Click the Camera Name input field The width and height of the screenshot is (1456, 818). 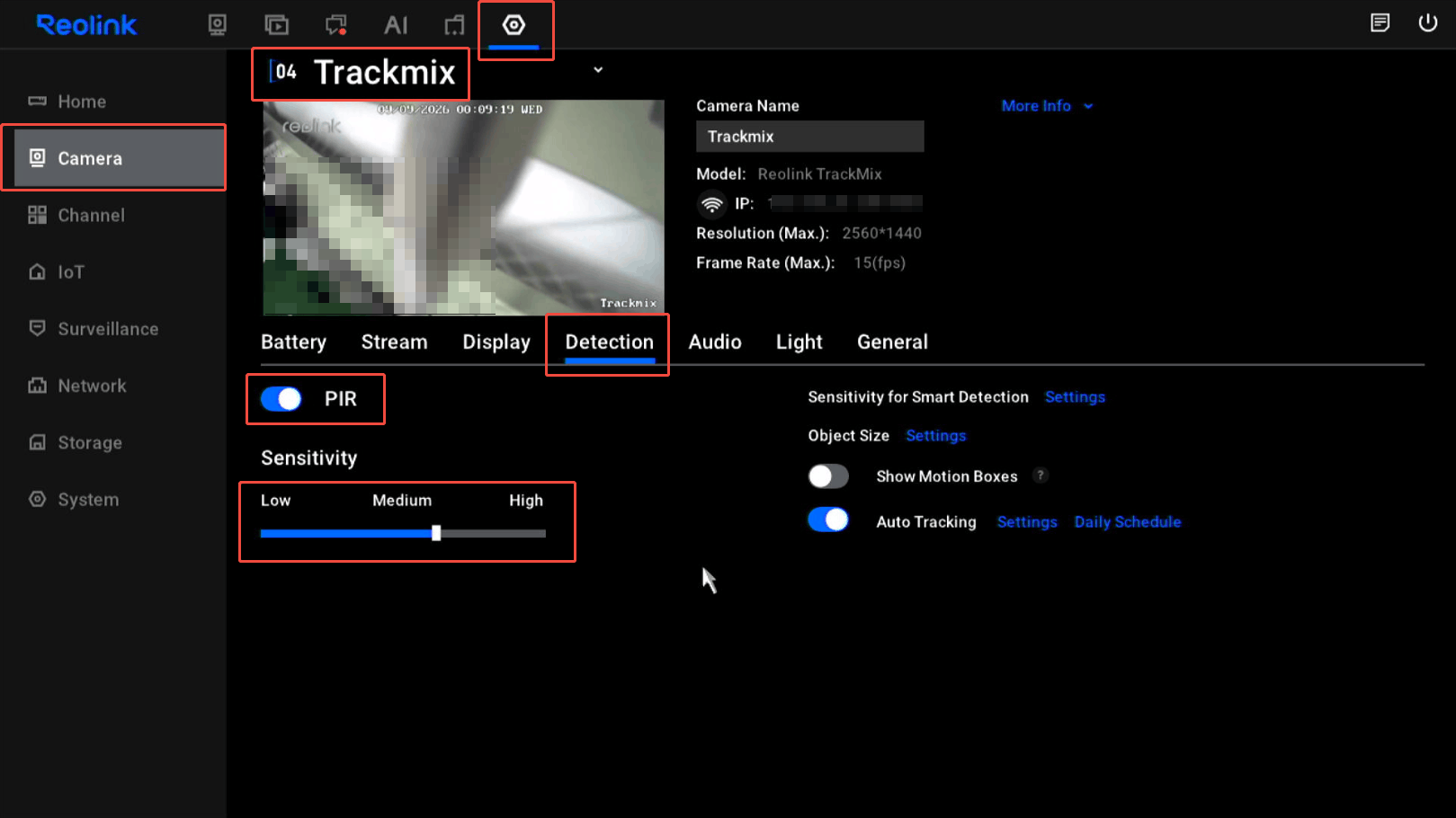click(809, 137)
